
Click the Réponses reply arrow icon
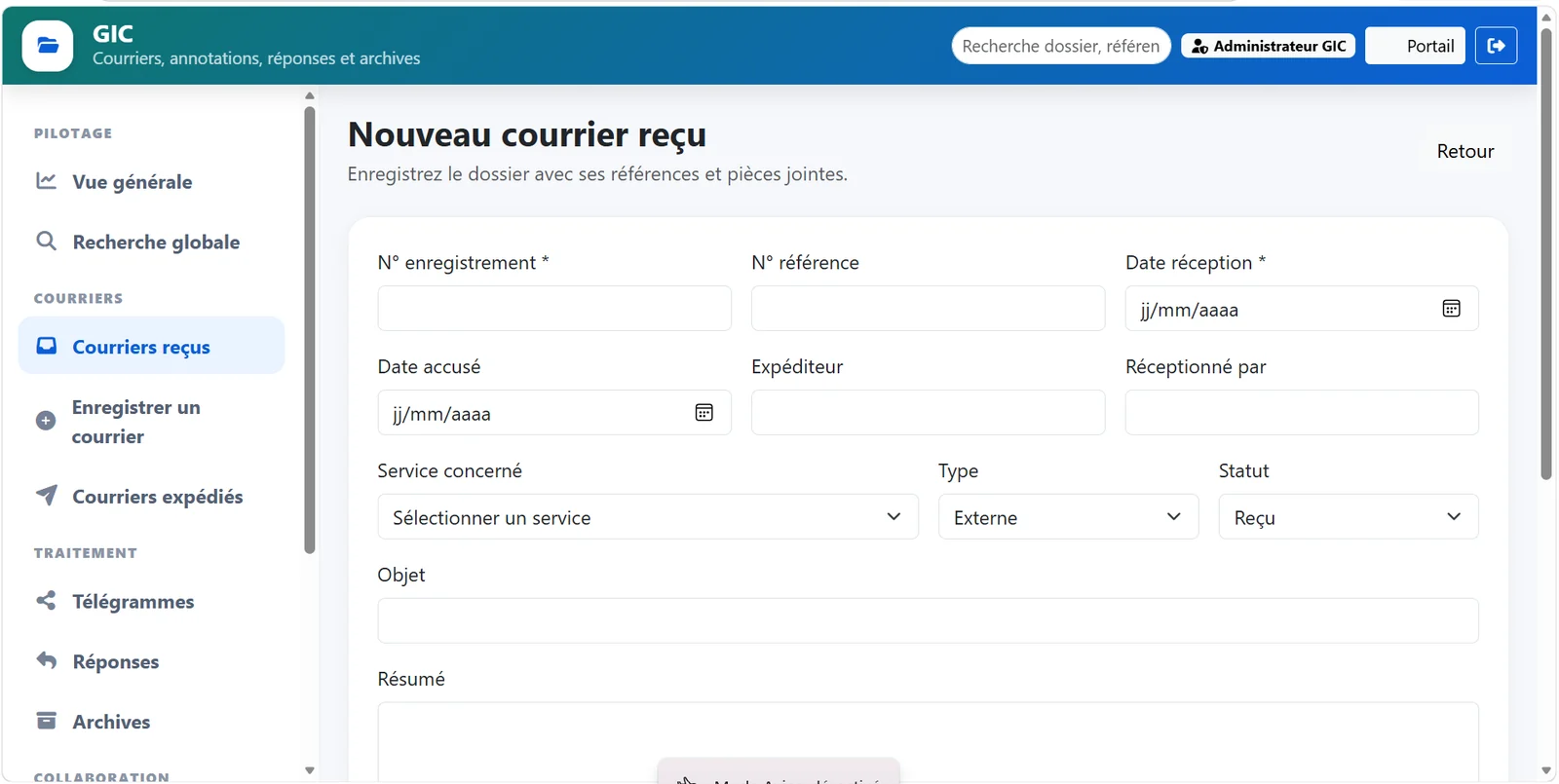coord(46,660)
